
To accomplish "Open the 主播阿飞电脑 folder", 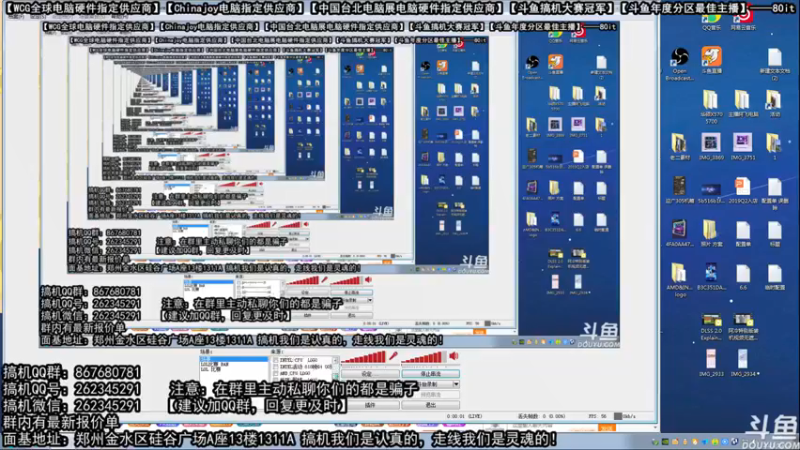I will click(x=743, y=104).
